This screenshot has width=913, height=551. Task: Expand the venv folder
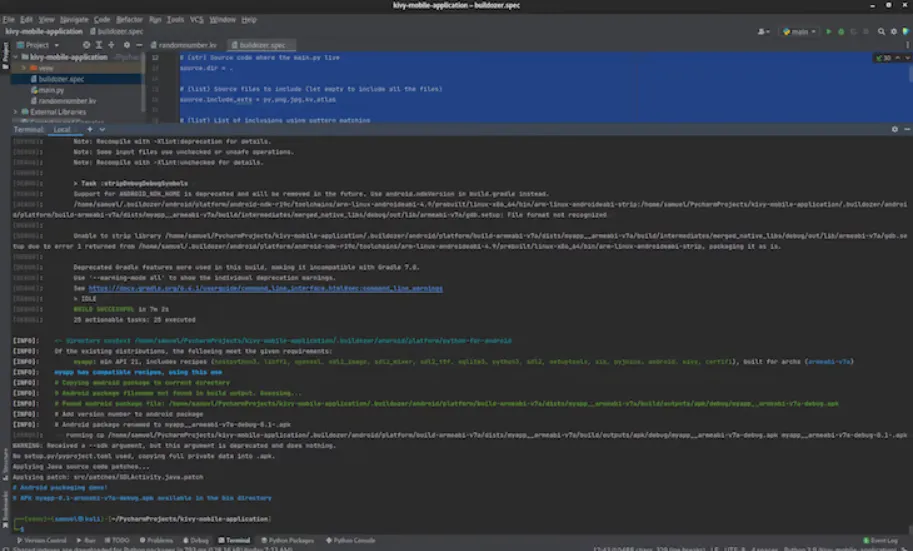pyautogui.click(x=23, y=68)
